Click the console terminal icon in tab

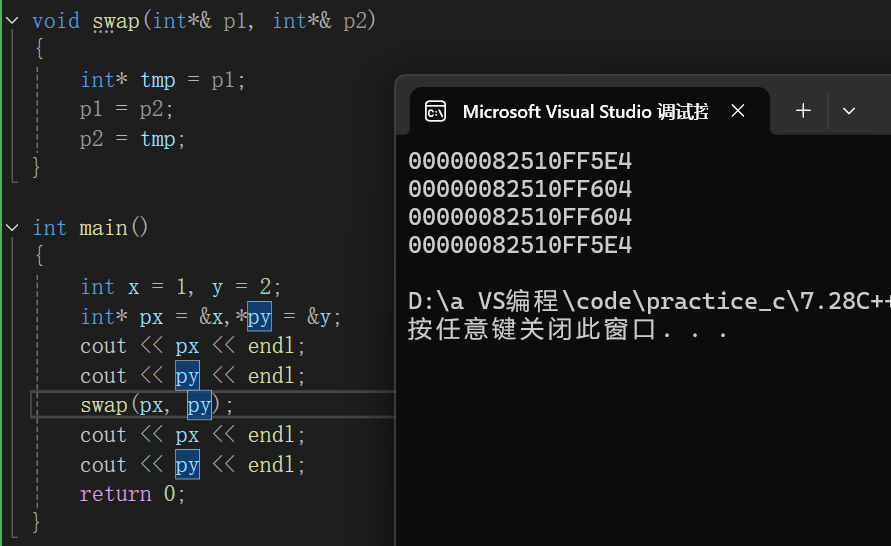point(435,111)
